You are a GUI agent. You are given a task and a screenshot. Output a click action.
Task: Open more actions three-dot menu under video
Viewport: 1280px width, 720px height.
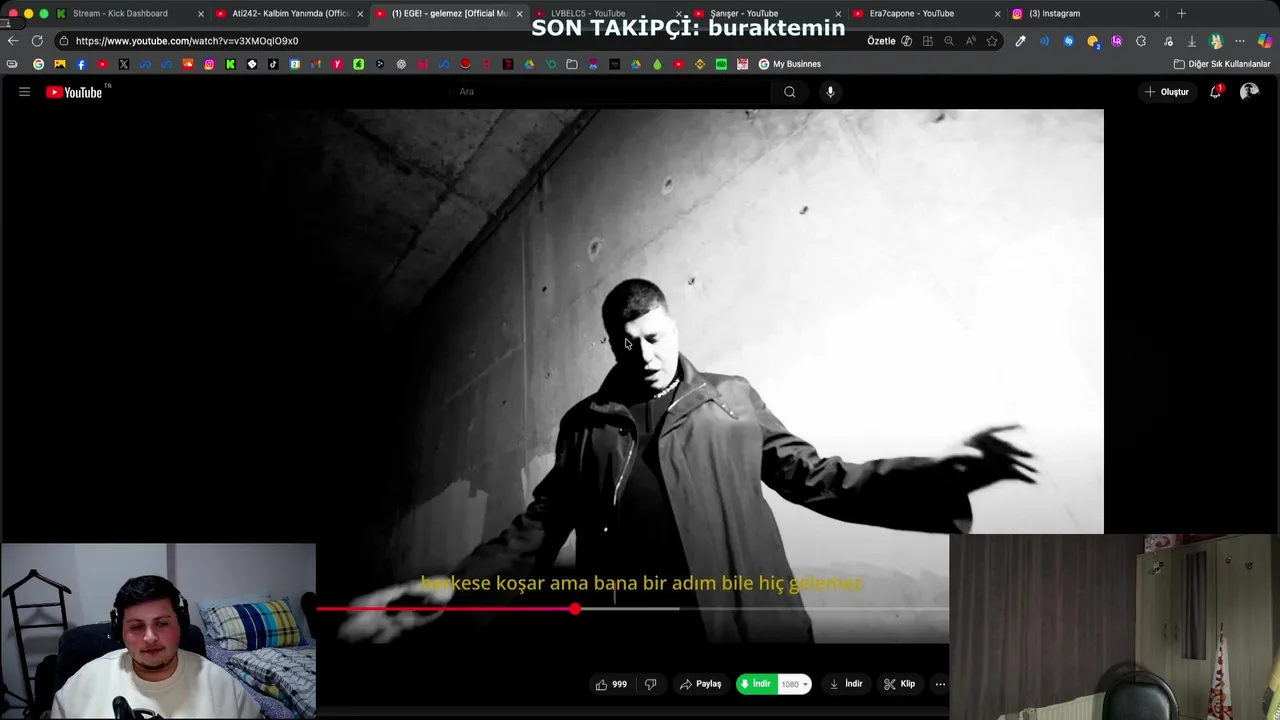pos(940,684)
